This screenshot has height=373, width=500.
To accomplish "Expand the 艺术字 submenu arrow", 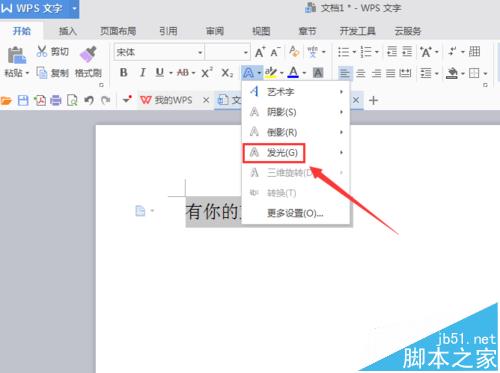I will [341, 92].
